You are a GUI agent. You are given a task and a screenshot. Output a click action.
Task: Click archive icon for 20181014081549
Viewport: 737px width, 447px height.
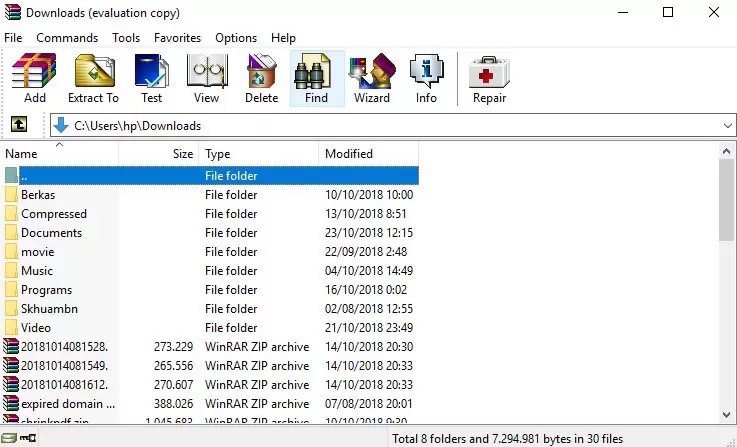click(x=11, y=365)
